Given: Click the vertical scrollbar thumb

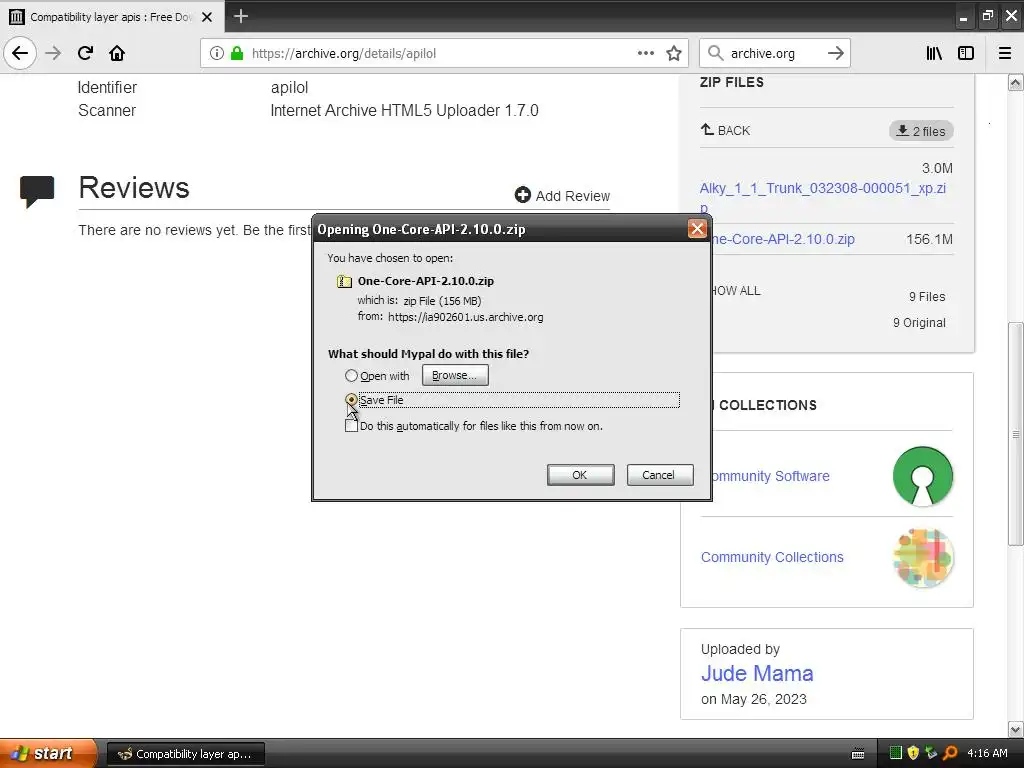Looking at the screenshot, I should click(1016, 434).
